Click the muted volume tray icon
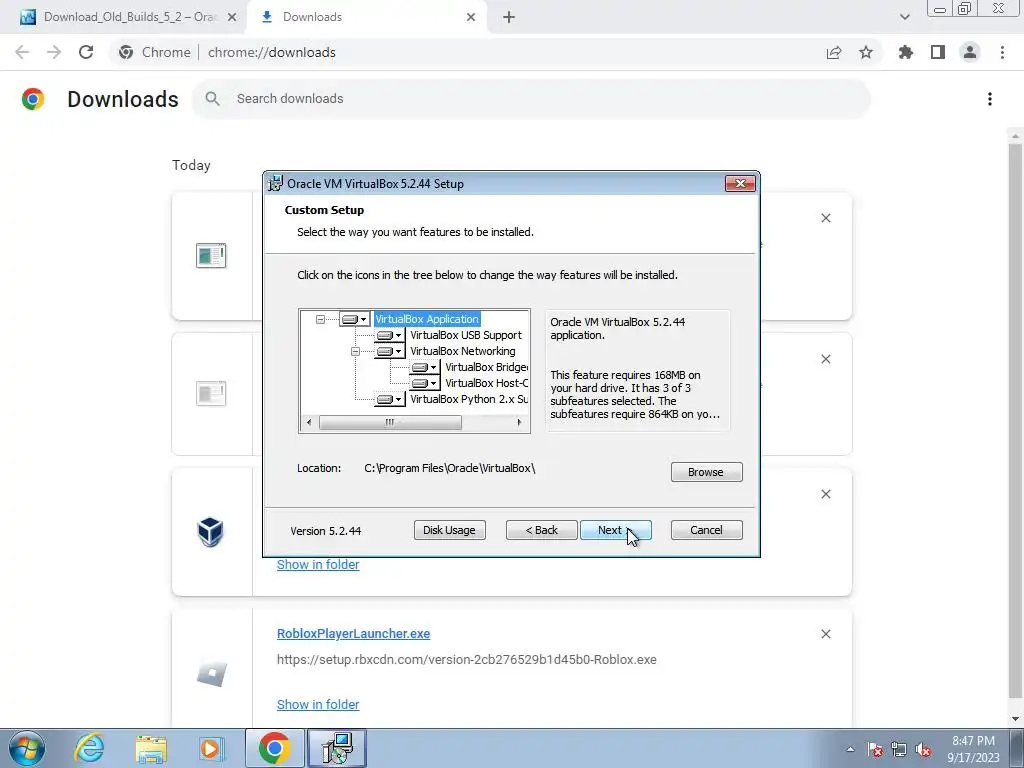Viewport: 1024px width, 768px height. 923,750
